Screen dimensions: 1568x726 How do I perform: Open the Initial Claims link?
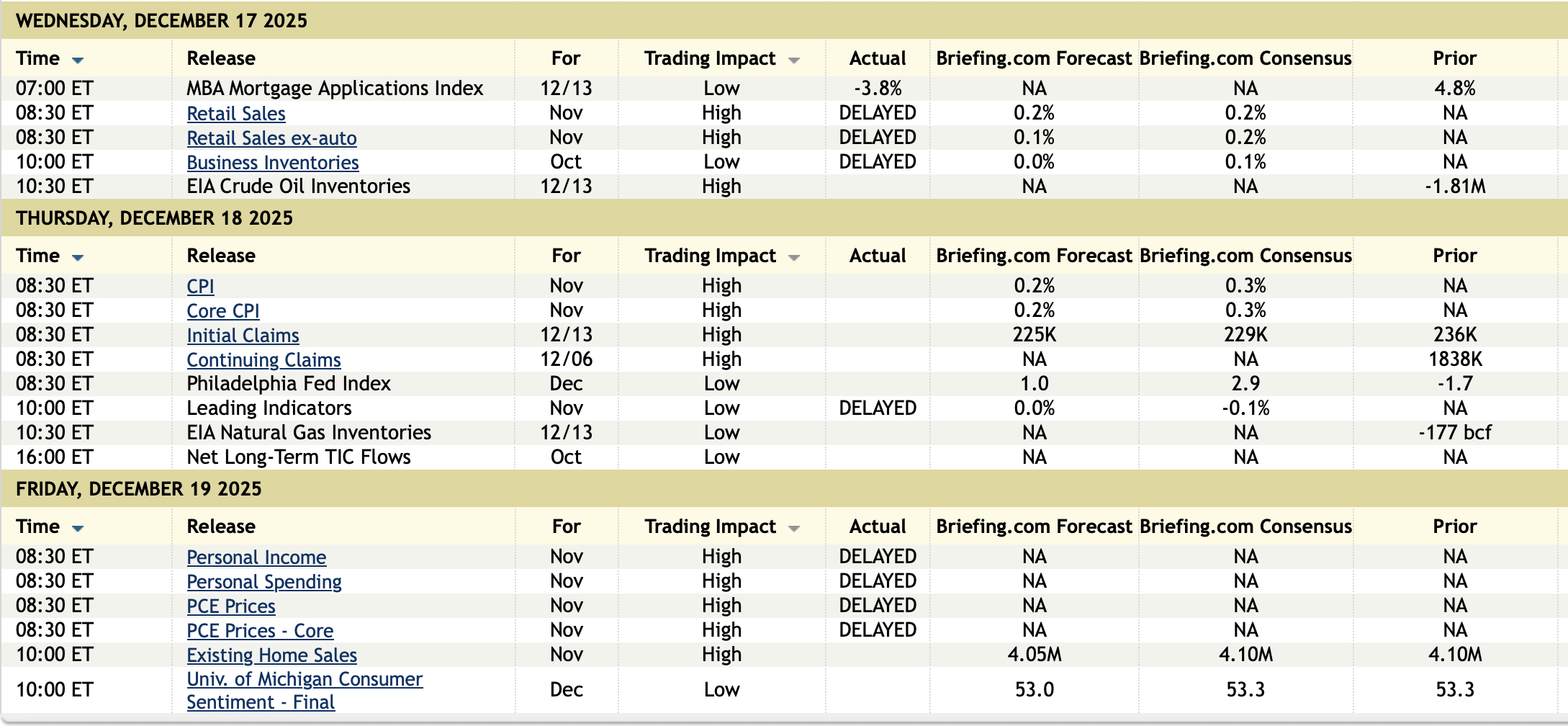pyautogui.click(x=243, y=336)
